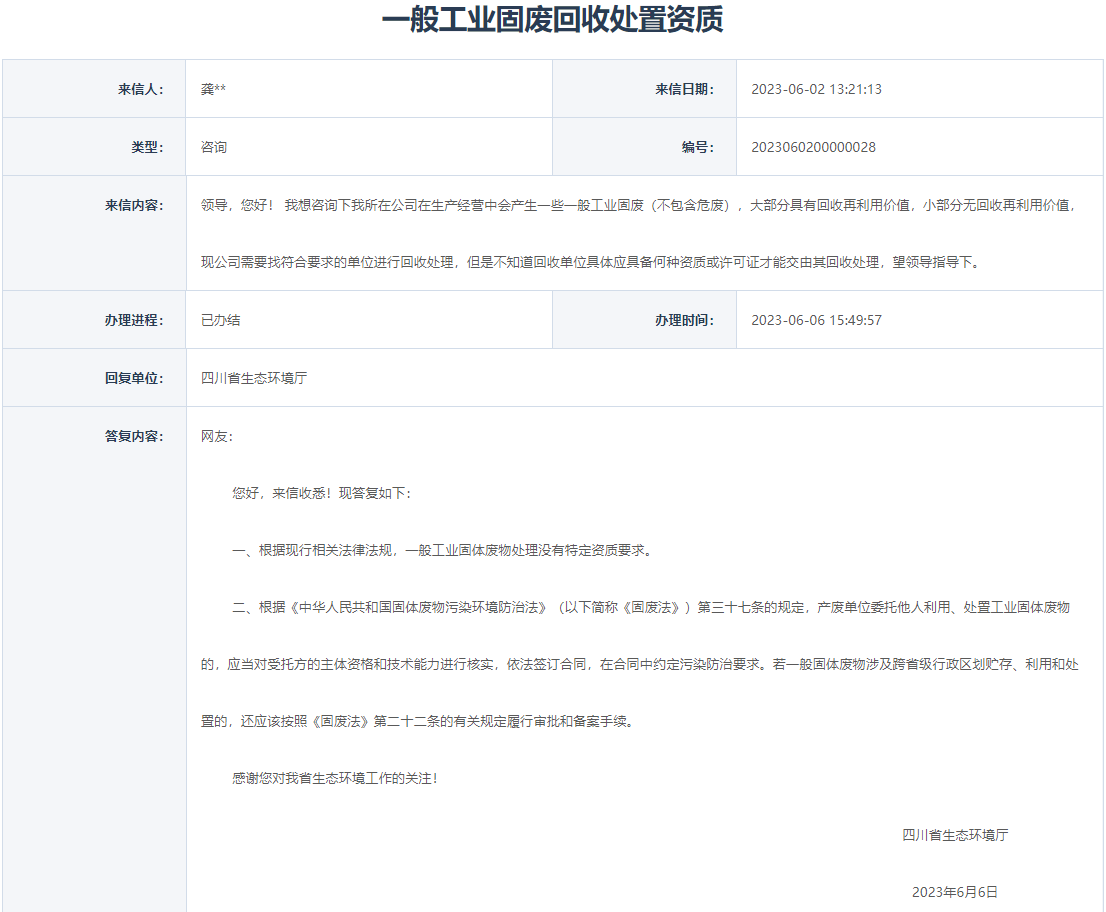1106x912 pixels.
Task: Click the greeting 网友： in the reply
Action: click(x=216, y=436)
